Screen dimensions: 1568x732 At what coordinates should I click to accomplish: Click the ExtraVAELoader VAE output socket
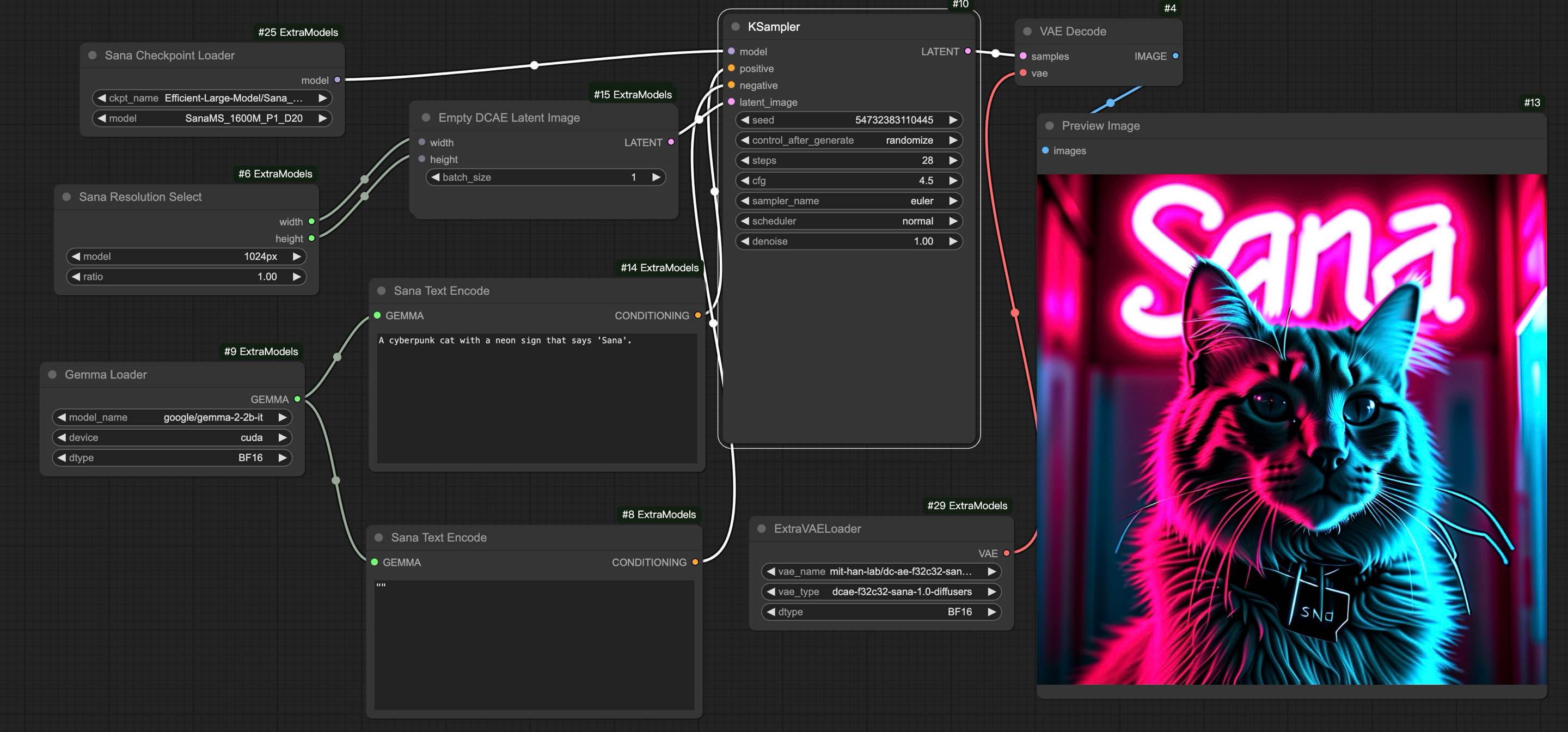1006,553
